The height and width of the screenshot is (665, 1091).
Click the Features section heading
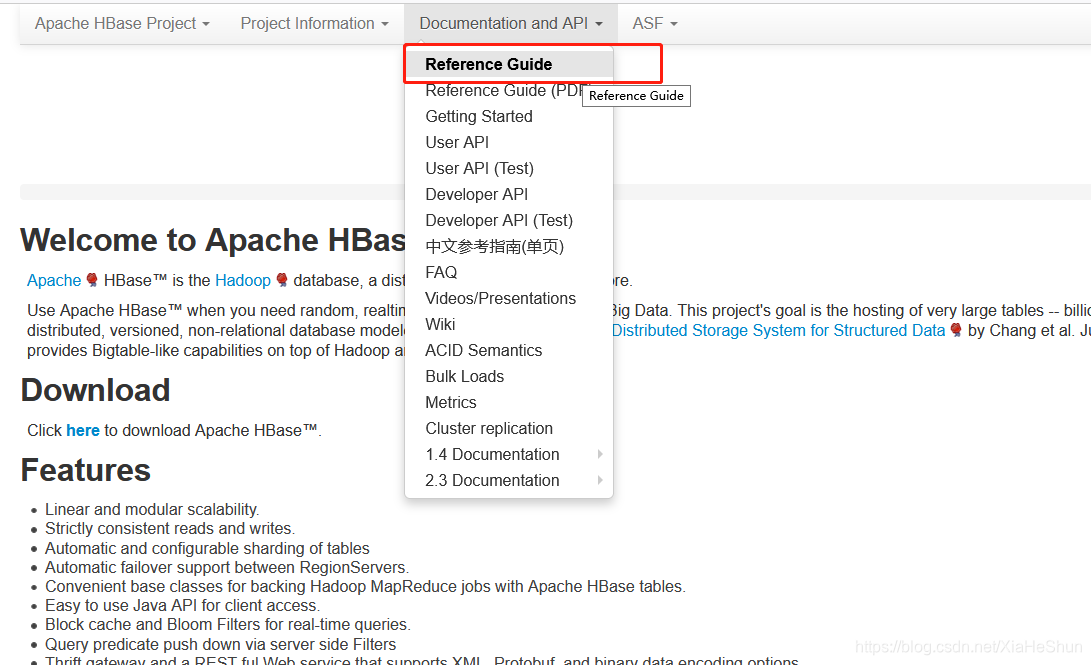pyautogui.click(x=86, y=470)
